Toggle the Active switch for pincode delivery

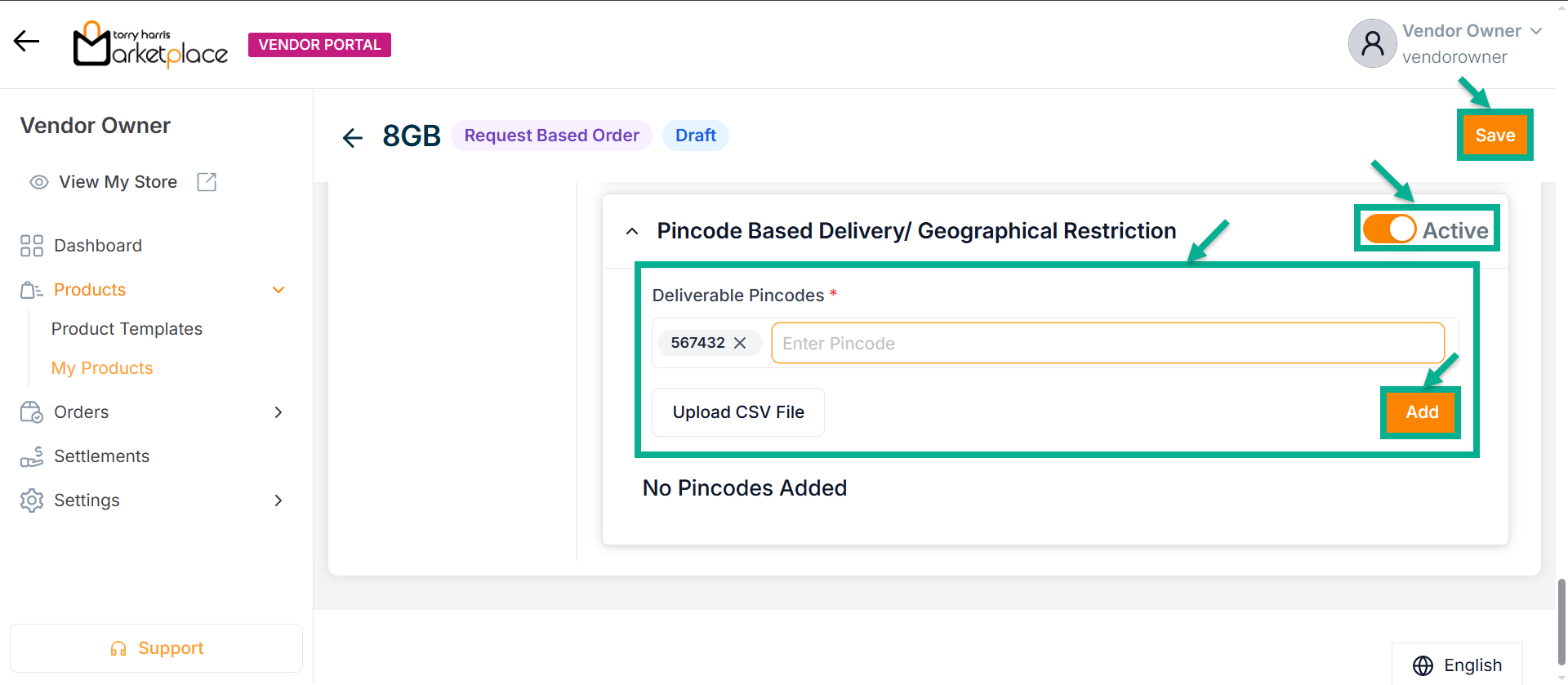pyautogui.click(x=1389, y=229)
